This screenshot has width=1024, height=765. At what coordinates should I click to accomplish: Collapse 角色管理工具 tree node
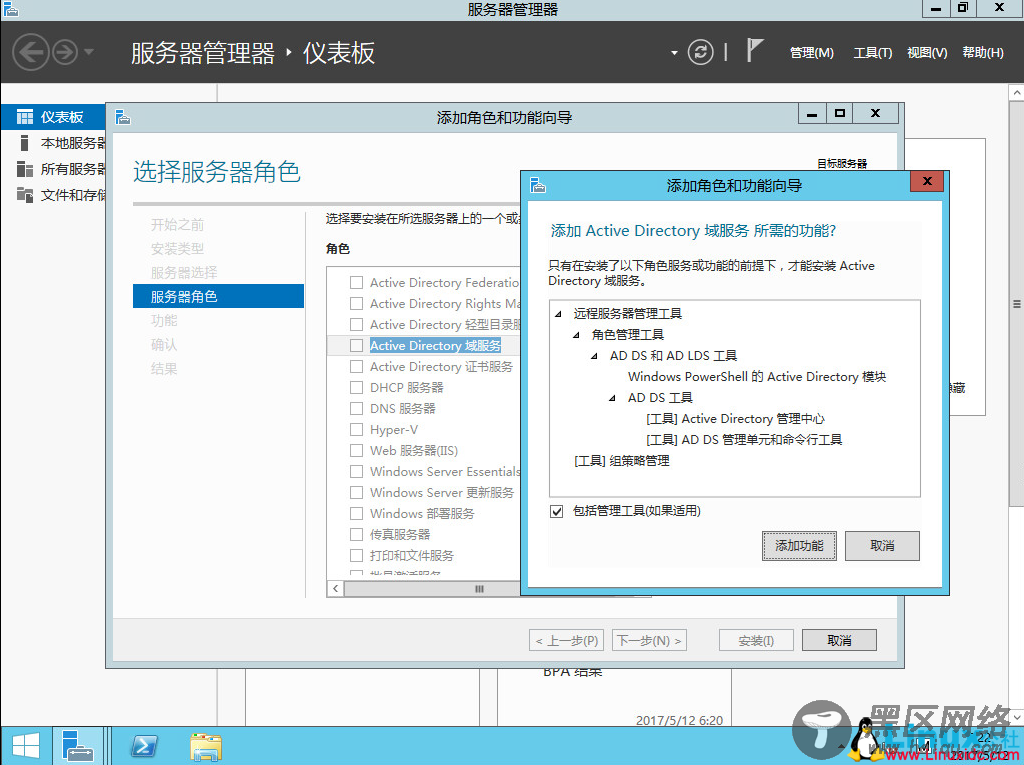coord(576,335)
